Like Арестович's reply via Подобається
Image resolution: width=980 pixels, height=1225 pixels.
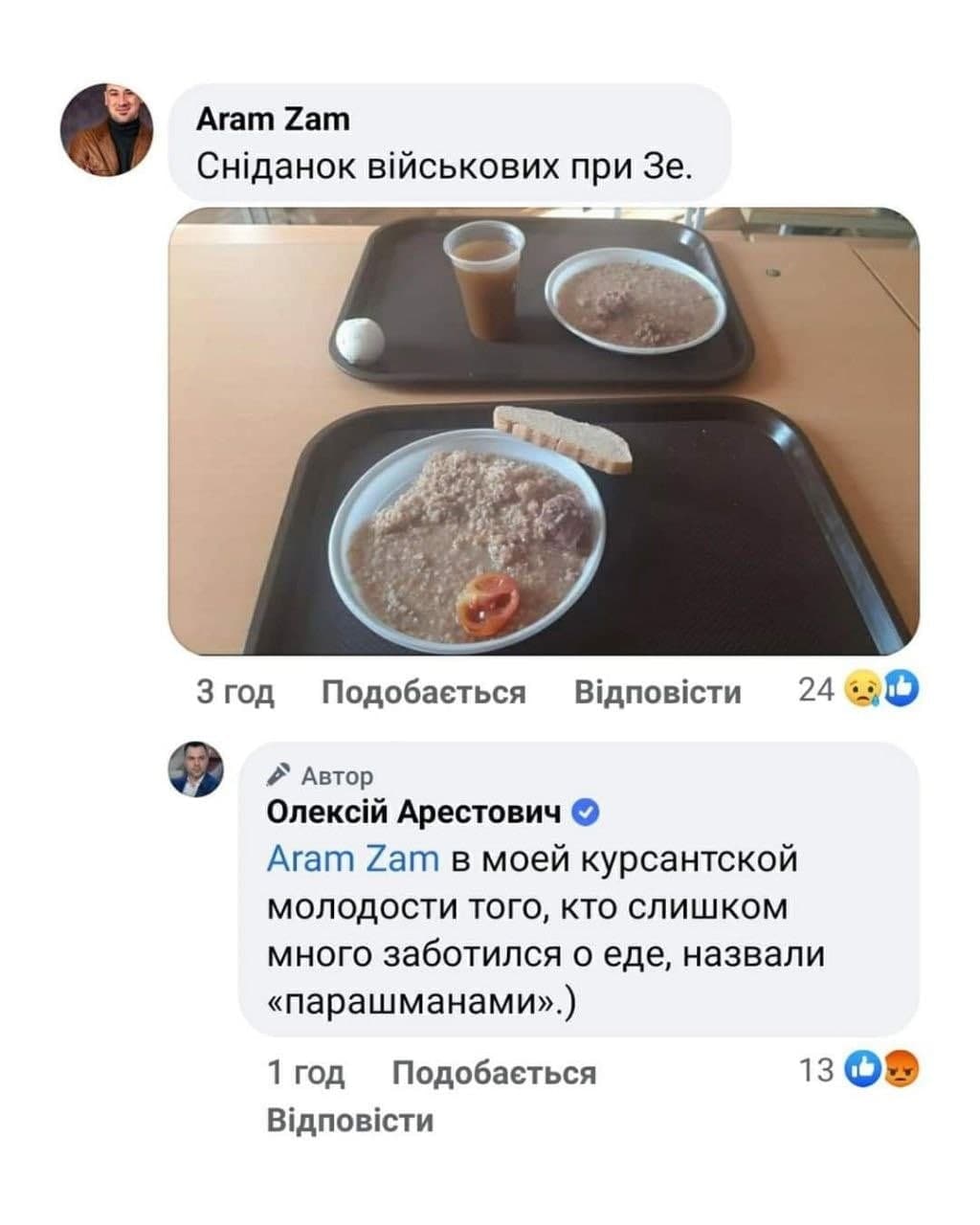[x=494, y=1072]
